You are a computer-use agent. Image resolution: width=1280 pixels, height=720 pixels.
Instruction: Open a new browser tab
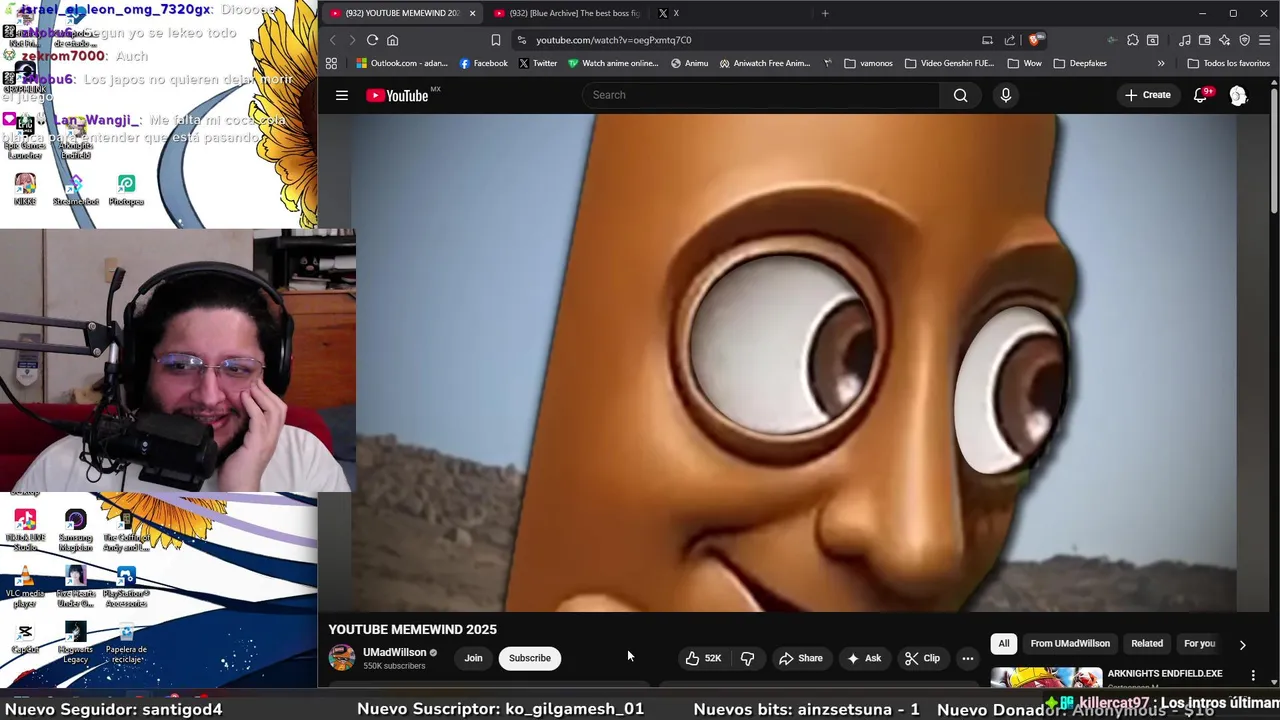(x=825, y=13)
